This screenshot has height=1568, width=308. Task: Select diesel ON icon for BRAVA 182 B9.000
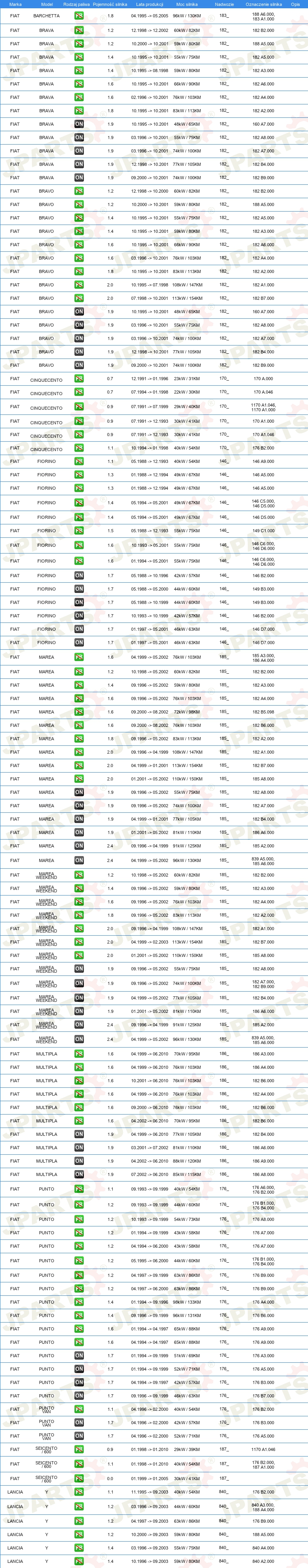coord(79,178)
